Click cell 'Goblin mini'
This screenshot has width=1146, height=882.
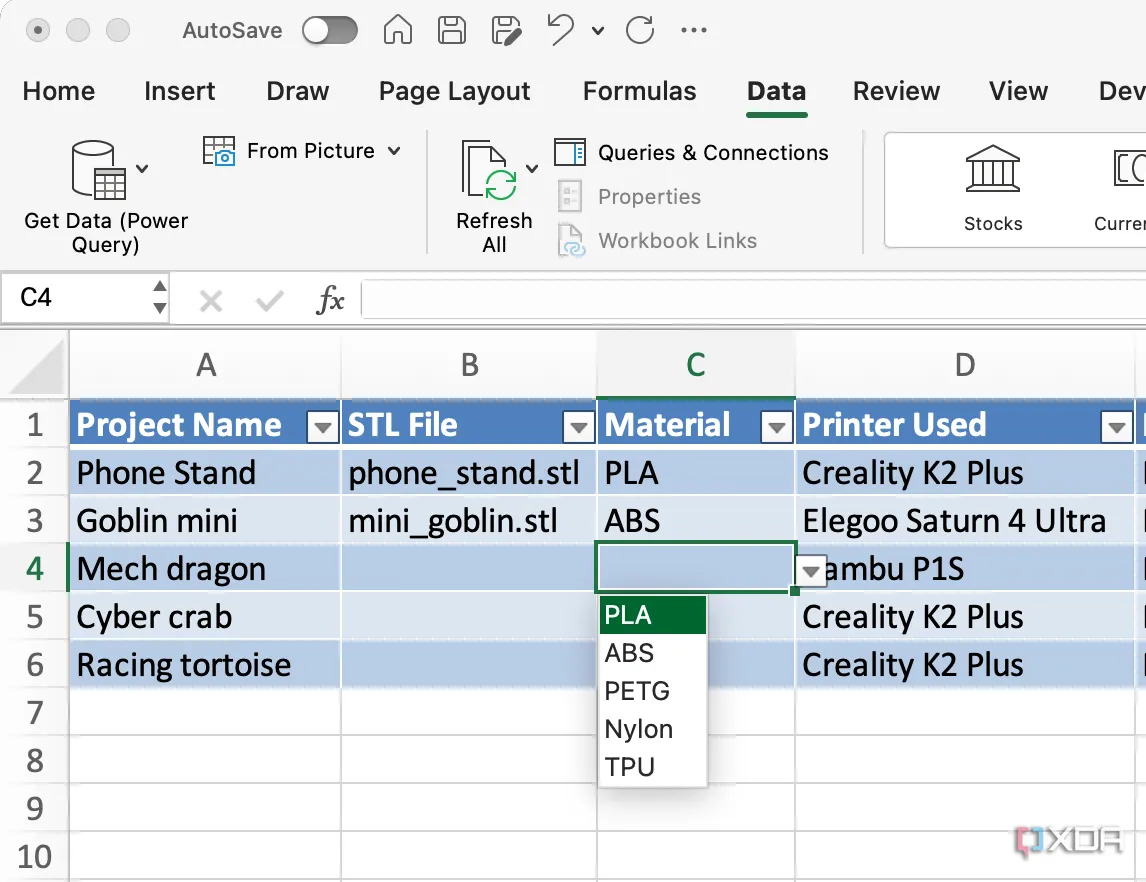pos(205,521)
